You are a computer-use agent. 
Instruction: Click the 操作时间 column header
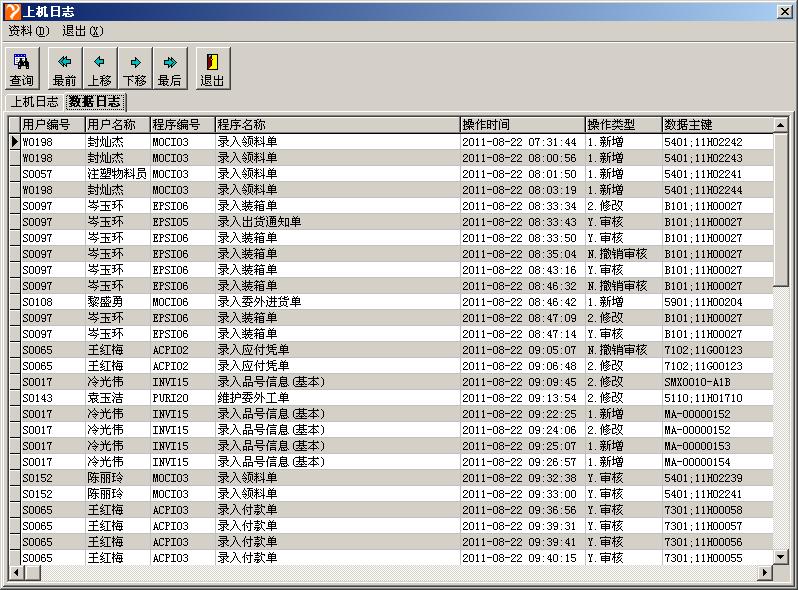523,125
